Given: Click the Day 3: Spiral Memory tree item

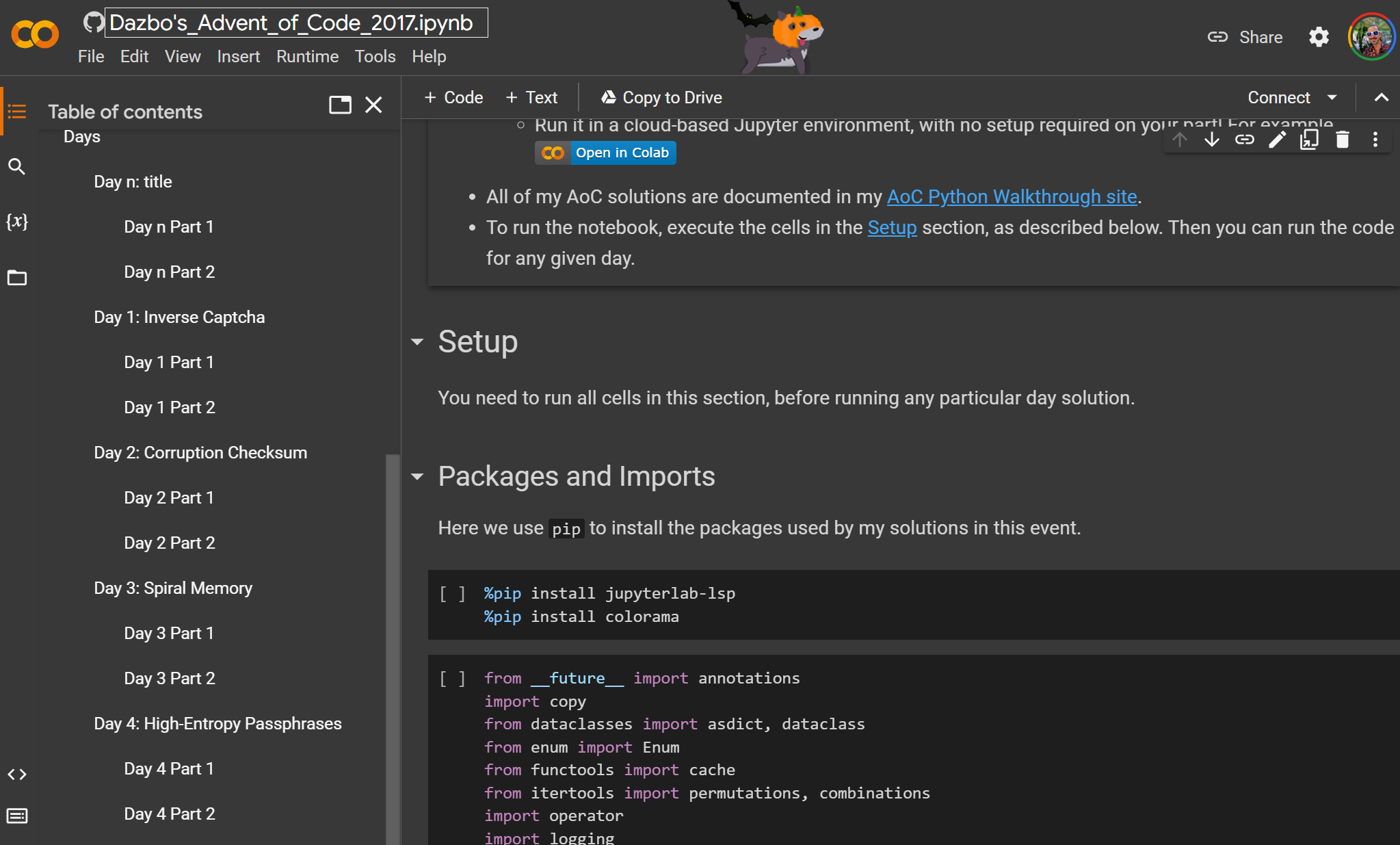Looking at the screenshot, I should click(x=173, y=588).
